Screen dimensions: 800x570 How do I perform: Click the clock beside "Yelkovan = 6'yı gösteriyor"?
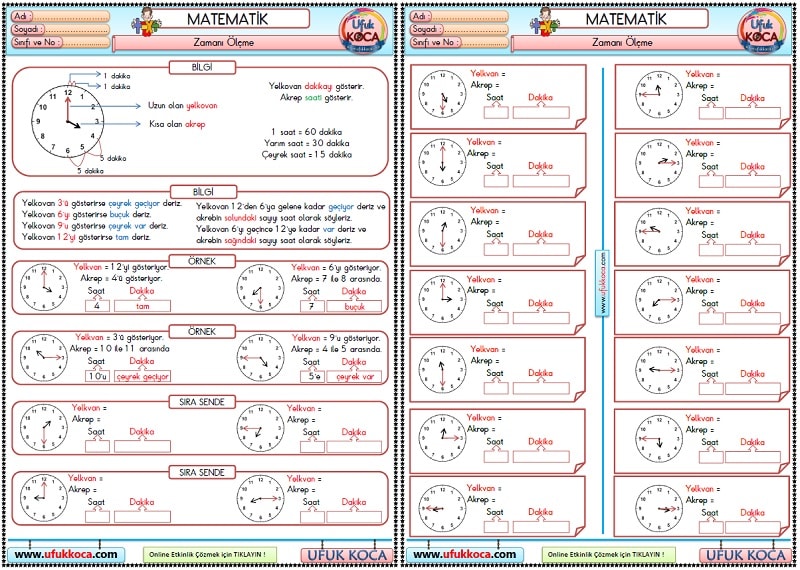point(261,288)
